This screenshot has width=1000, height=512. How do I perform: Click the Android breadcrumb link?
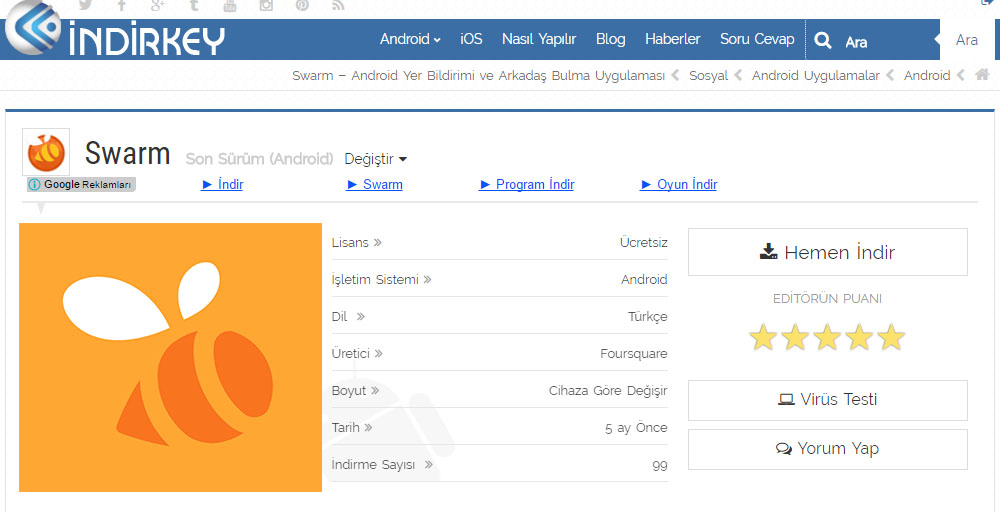927,76
